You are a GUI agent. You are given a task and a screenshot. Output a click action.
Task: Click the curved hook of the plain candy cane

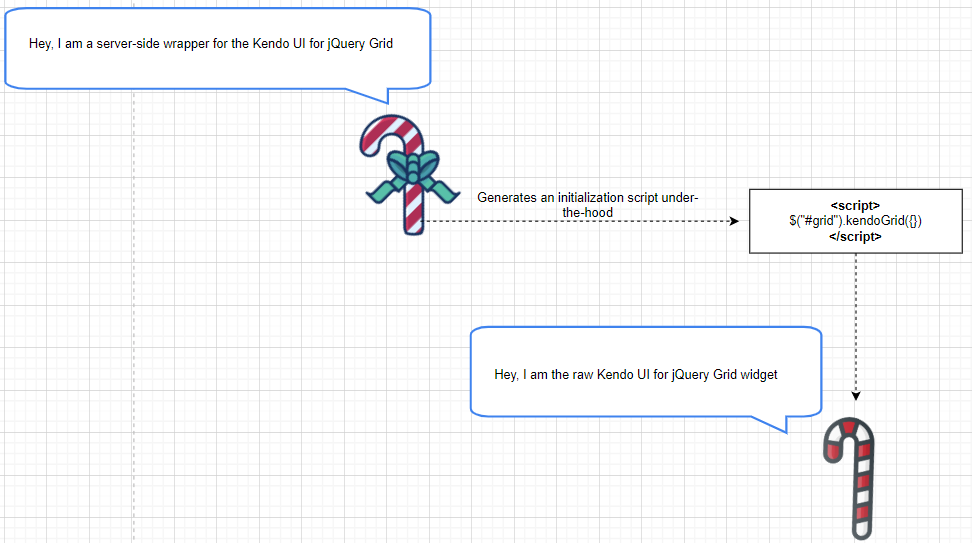click(848, 436)
